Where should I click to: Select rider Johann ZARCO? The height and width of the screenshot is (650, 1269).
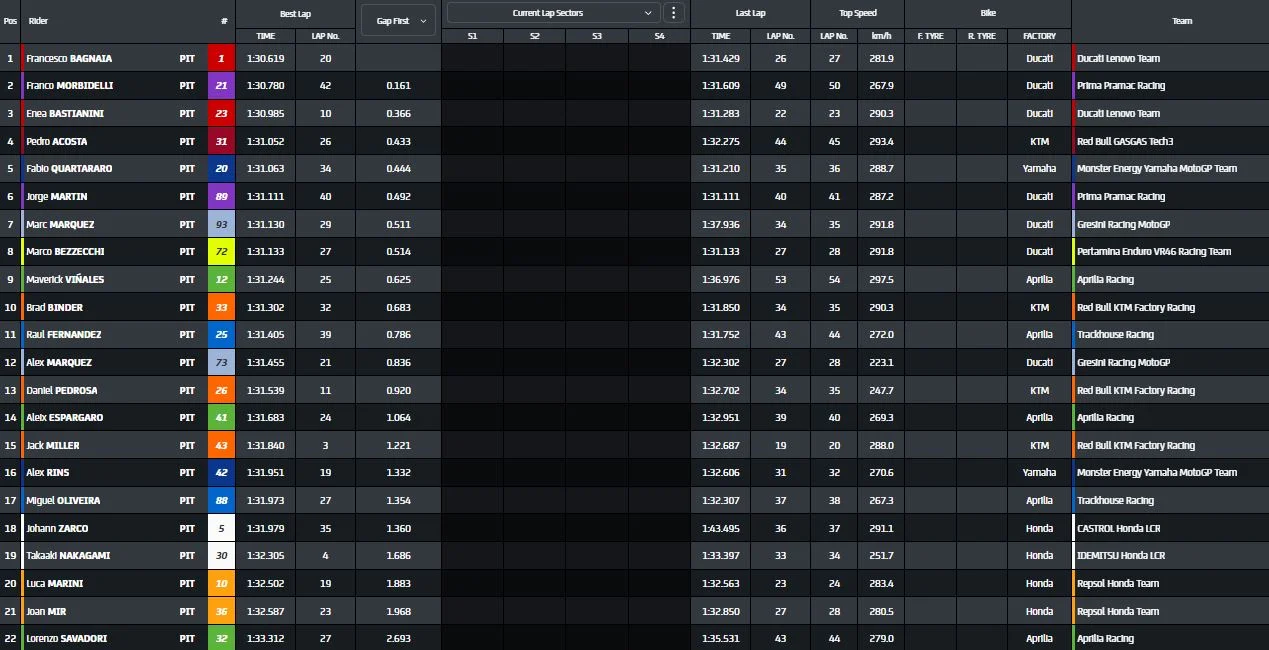point(57,529)
